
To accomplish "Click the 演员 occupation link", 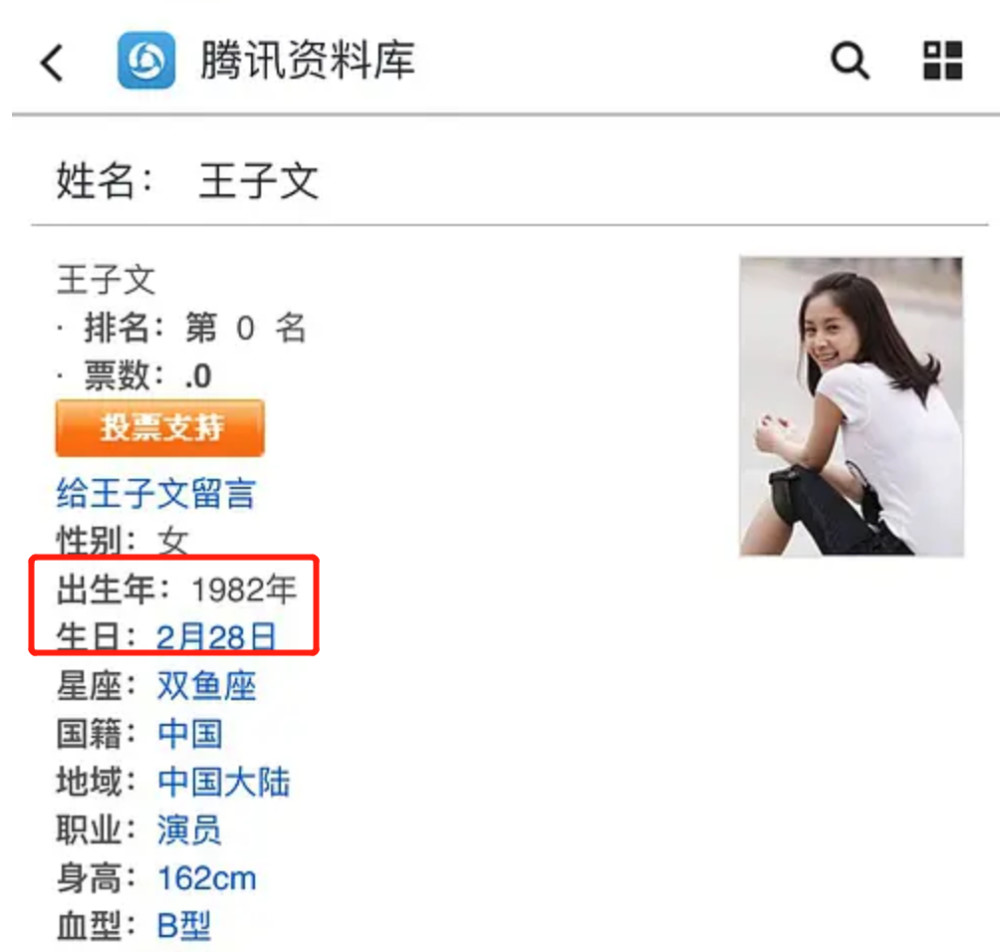I will point(189,830).
